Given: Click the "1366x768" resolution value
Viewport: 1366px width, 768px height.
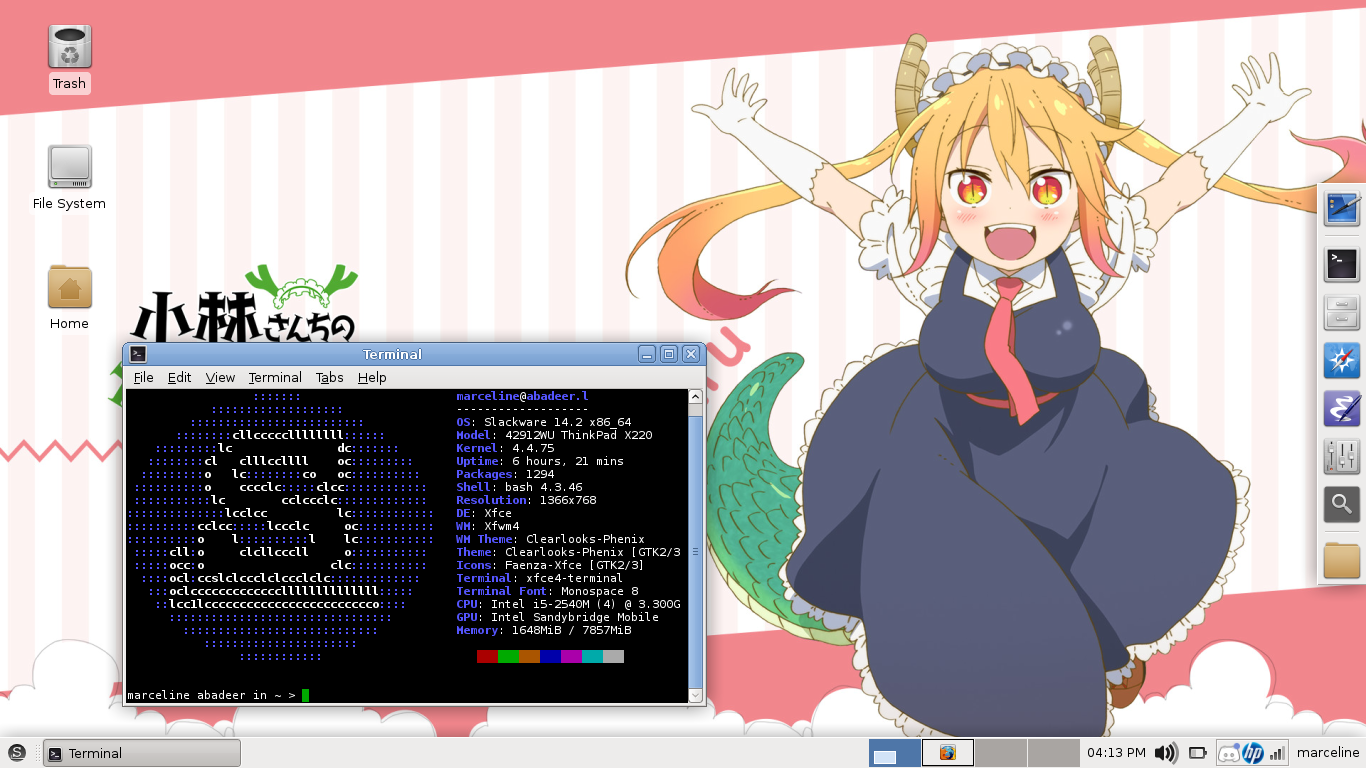Looking at the screenshot, I should click(x=568, y=500).
